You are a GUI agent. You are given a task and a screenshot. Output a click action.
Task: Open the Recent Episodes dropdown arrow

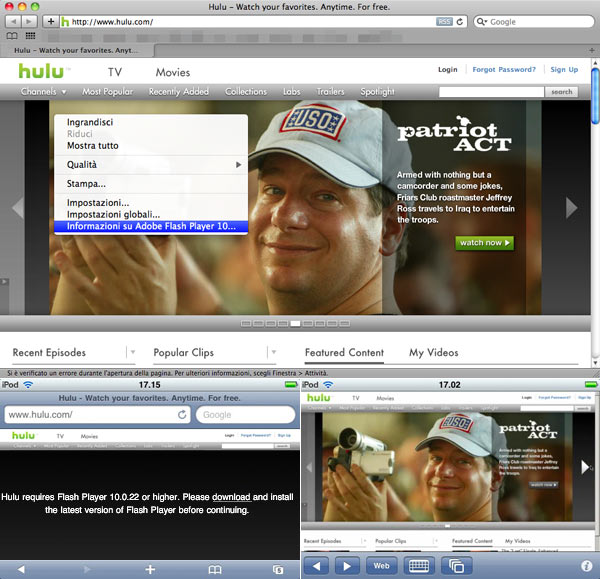pyautogui.click(x=132, y=352)
